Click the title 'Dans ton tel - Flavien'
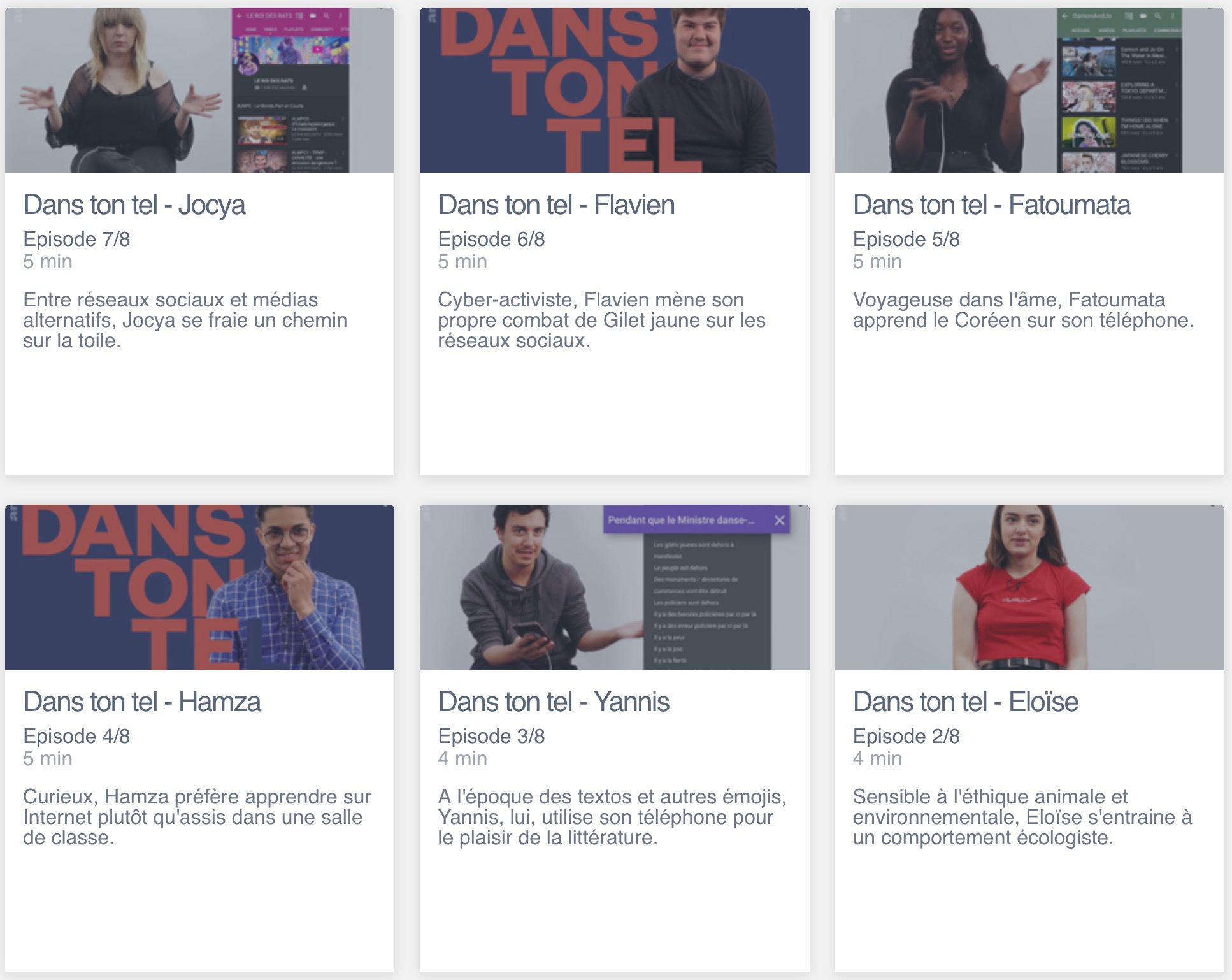The width and height of the screenshot is (1232, 980). point(556,205)
